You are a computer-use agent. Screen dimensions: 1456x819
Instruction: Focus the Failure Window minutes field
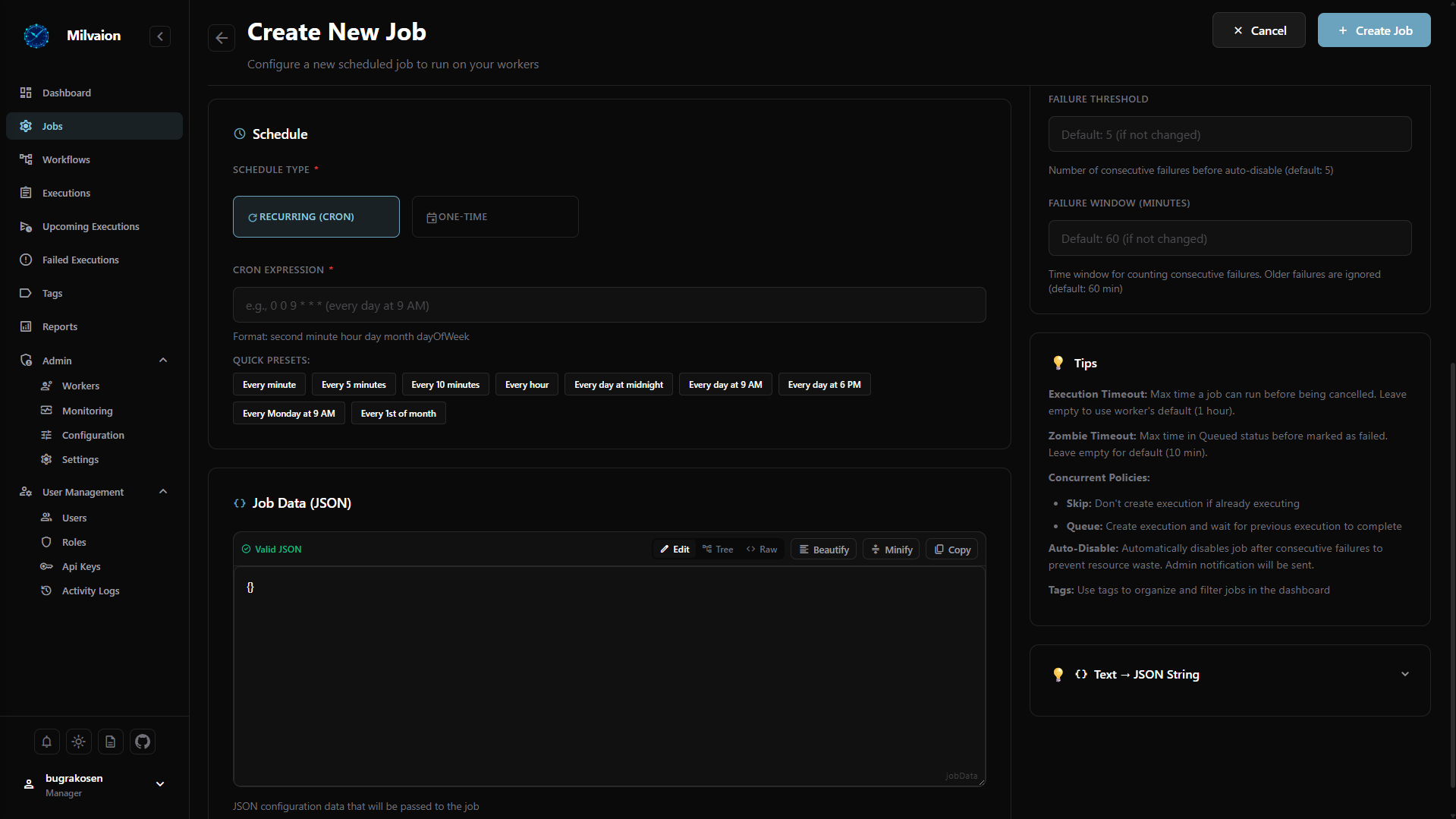(x=1229, y=238)
